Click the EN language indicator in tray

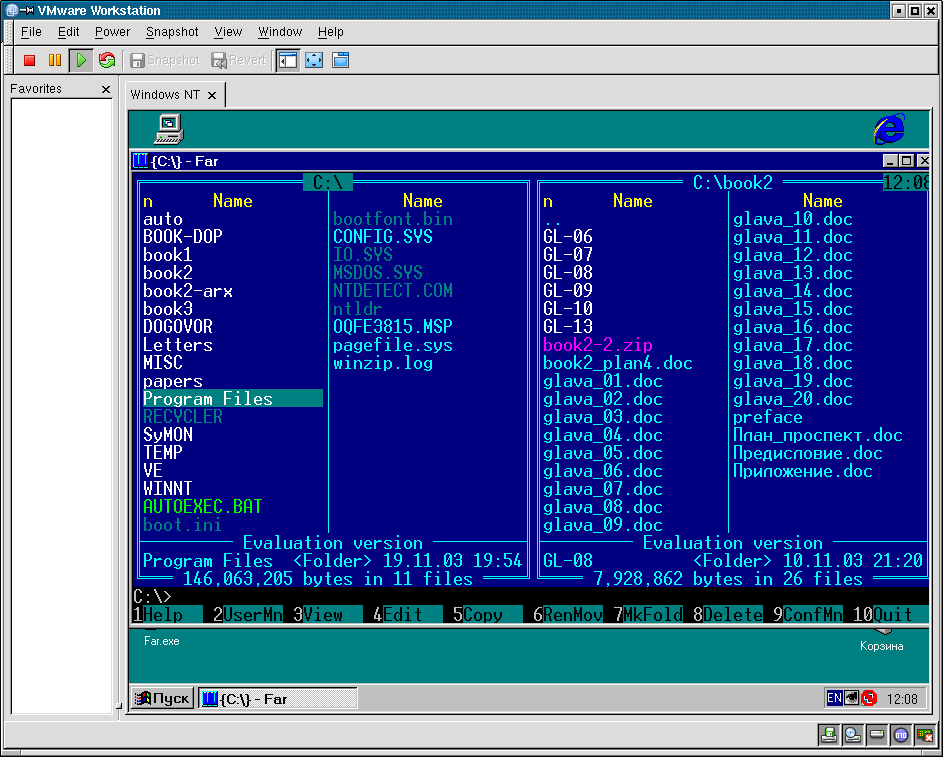(x=834, y=698)
